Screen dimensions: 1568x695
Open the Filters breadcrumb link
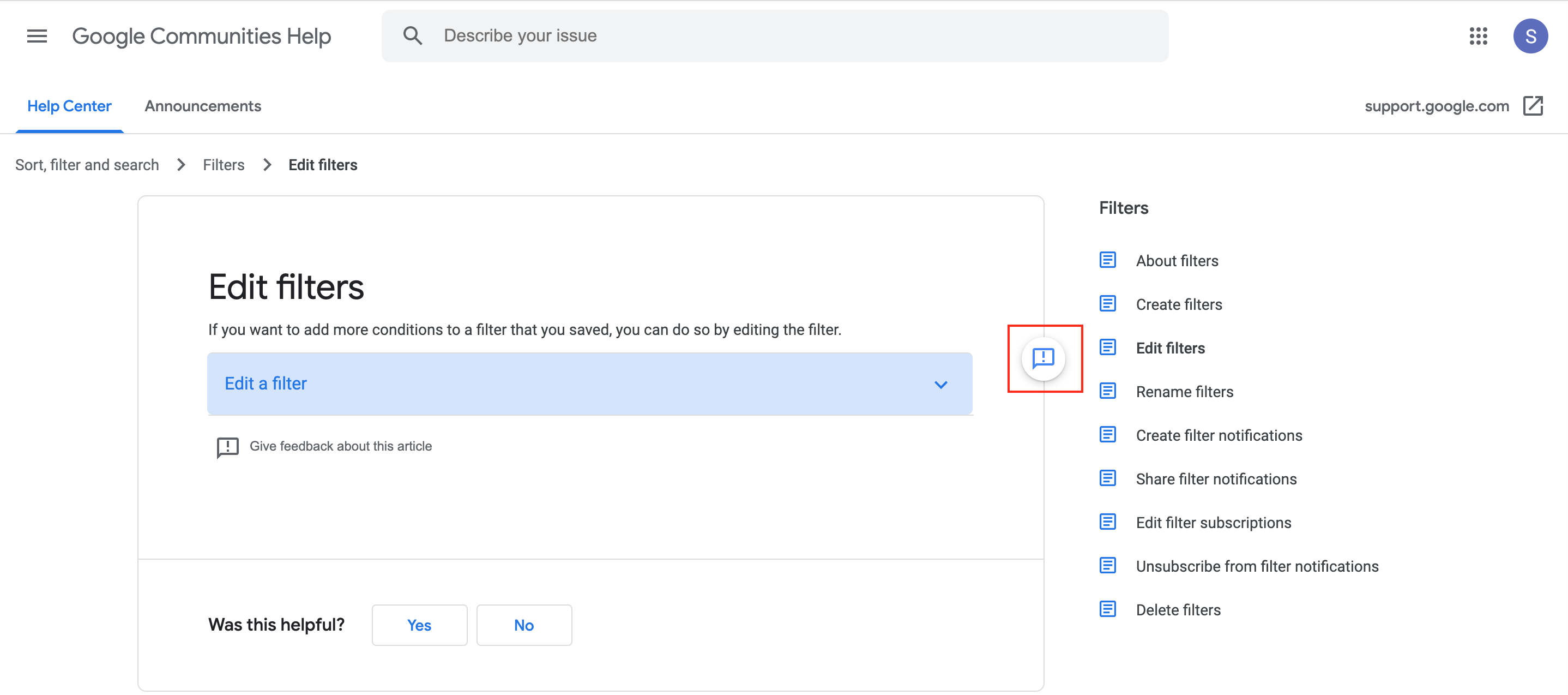tap(224, 165)
